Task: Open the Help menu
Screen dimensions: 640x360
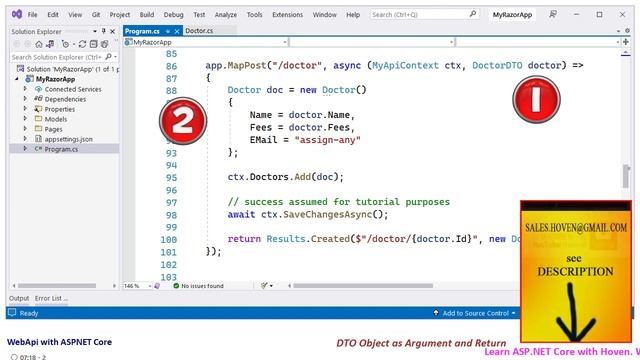Action: 353,15
